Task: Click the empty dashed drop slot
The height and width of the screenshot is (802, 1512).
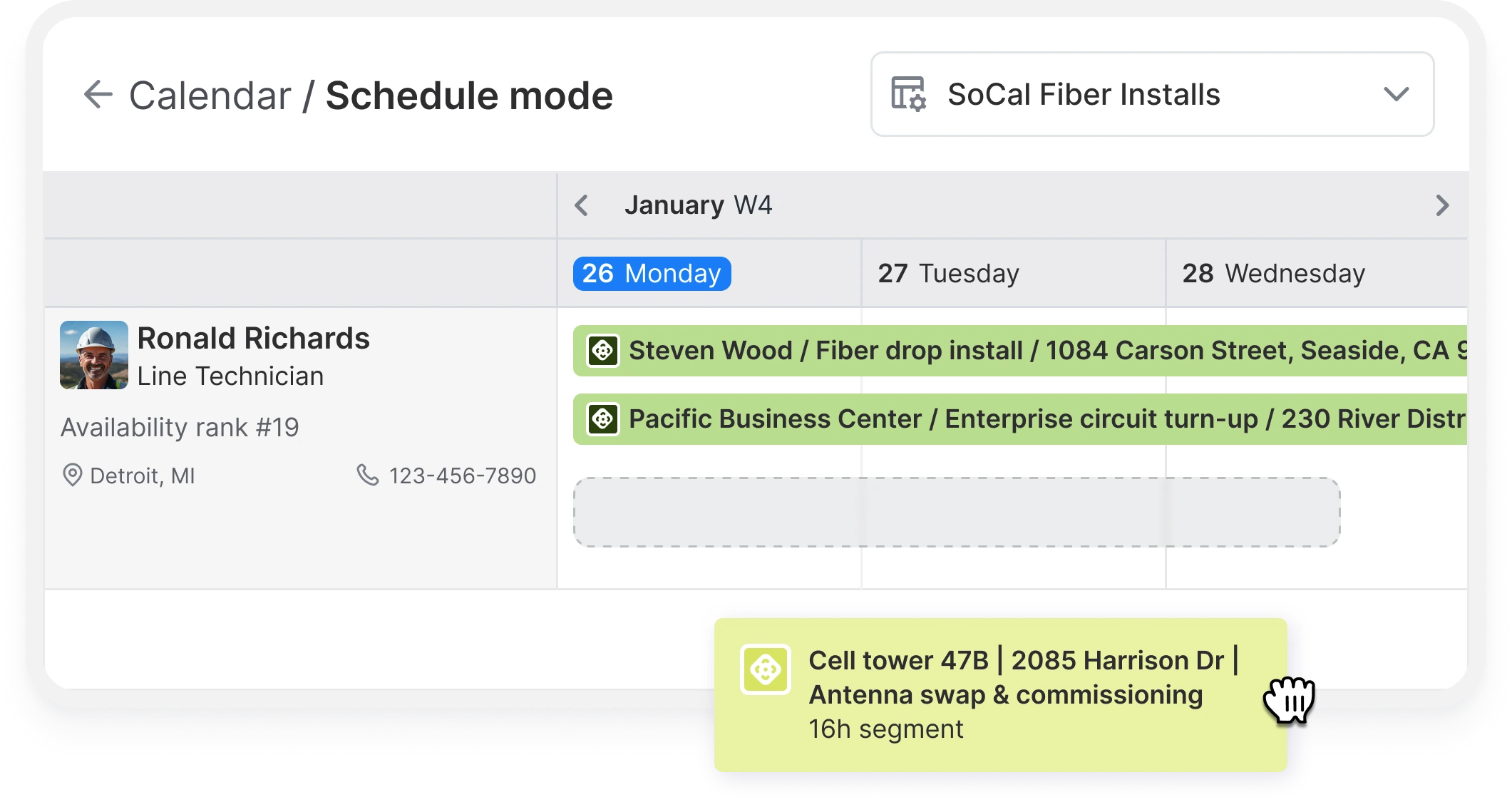Action: [x=957, y=513]
